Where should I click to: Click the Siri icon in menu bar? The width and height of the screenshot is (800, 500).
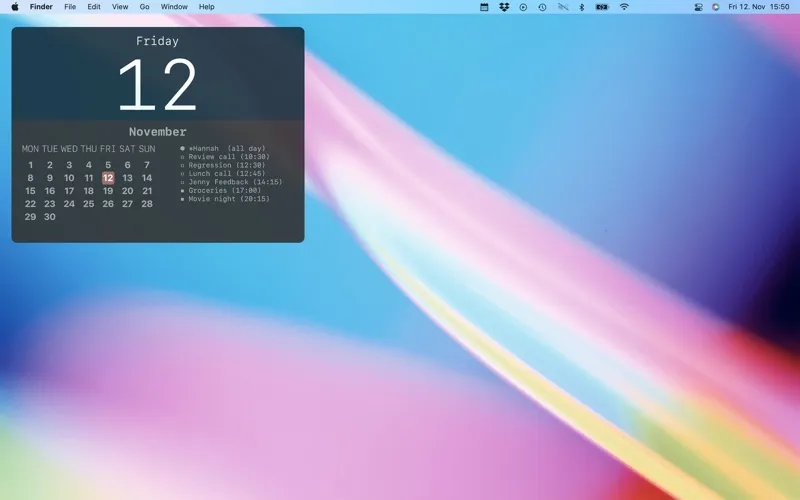(715, 7)
